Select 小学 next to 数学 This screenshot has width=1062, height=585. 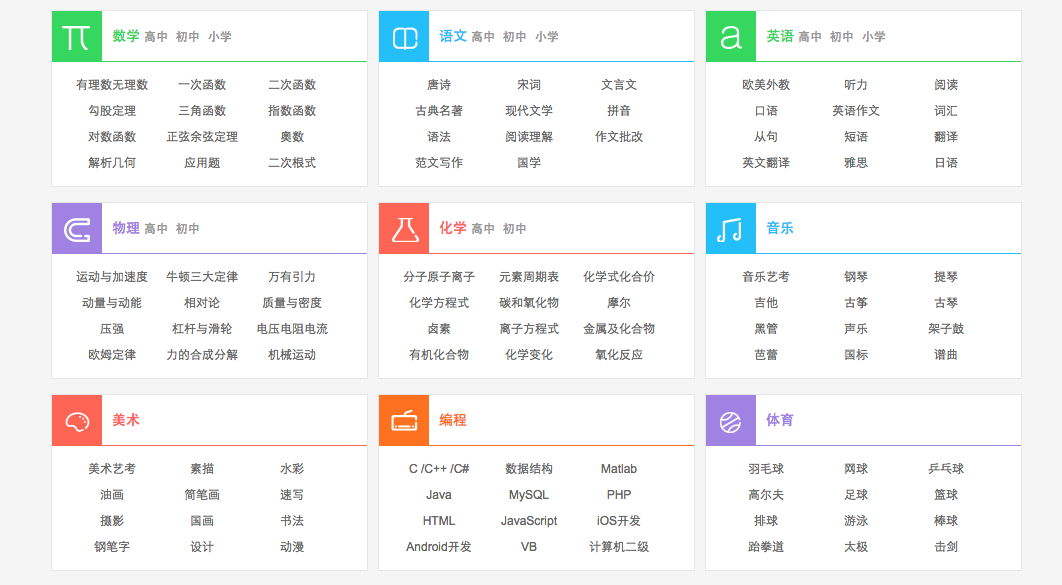pyautogui.click(x=219, y=37)
